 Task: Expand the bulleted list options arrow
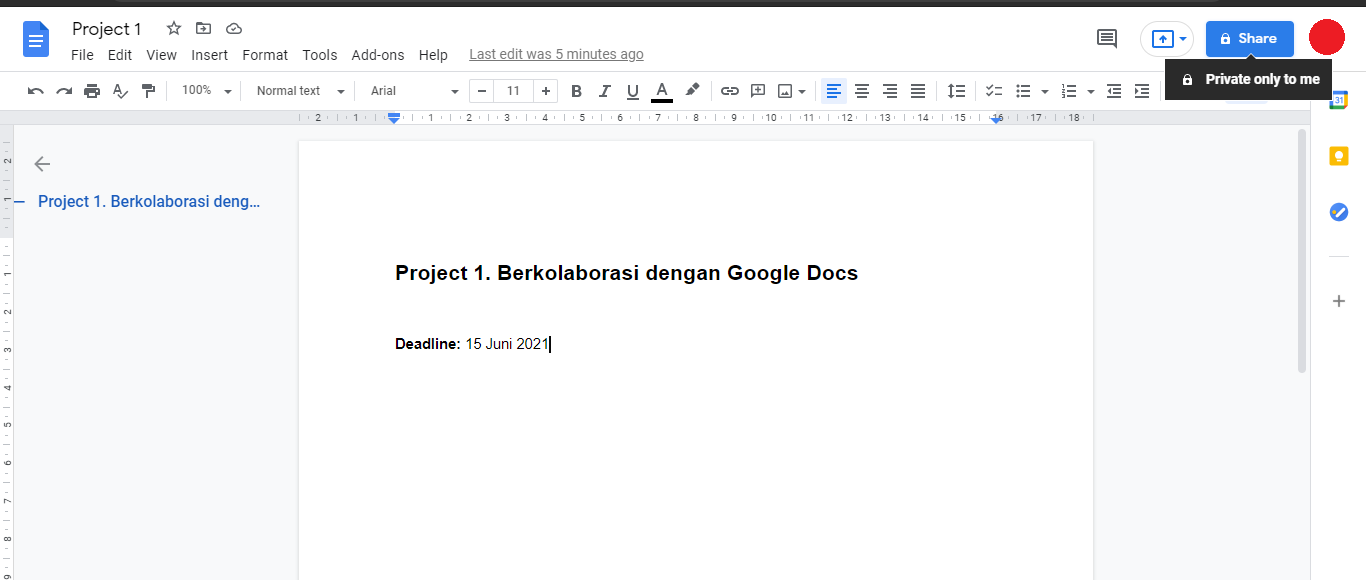click(1045, 91)
